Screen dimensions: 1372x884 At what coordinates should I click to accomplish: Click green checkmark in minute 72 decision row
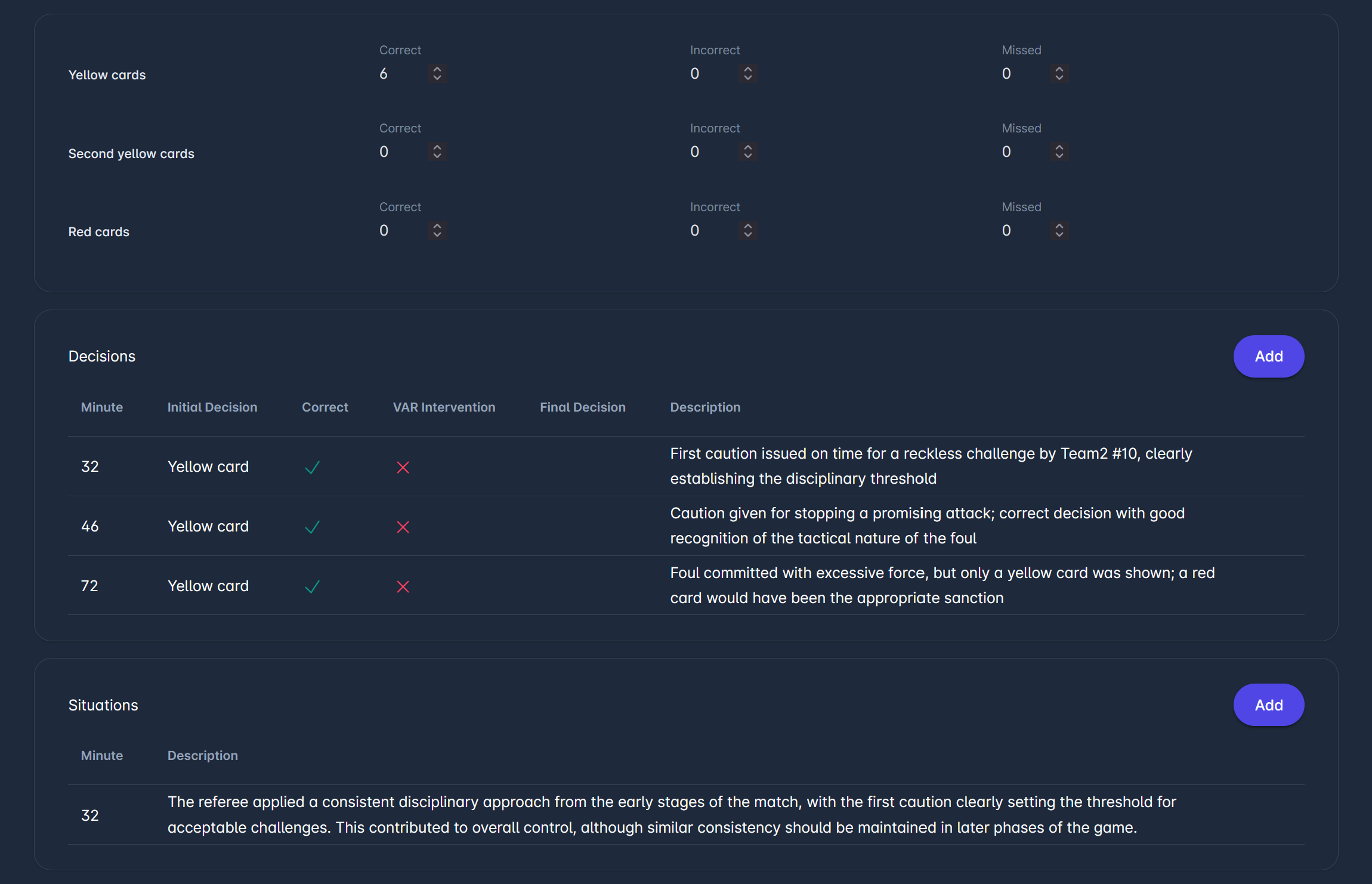[x=313, y=586]
